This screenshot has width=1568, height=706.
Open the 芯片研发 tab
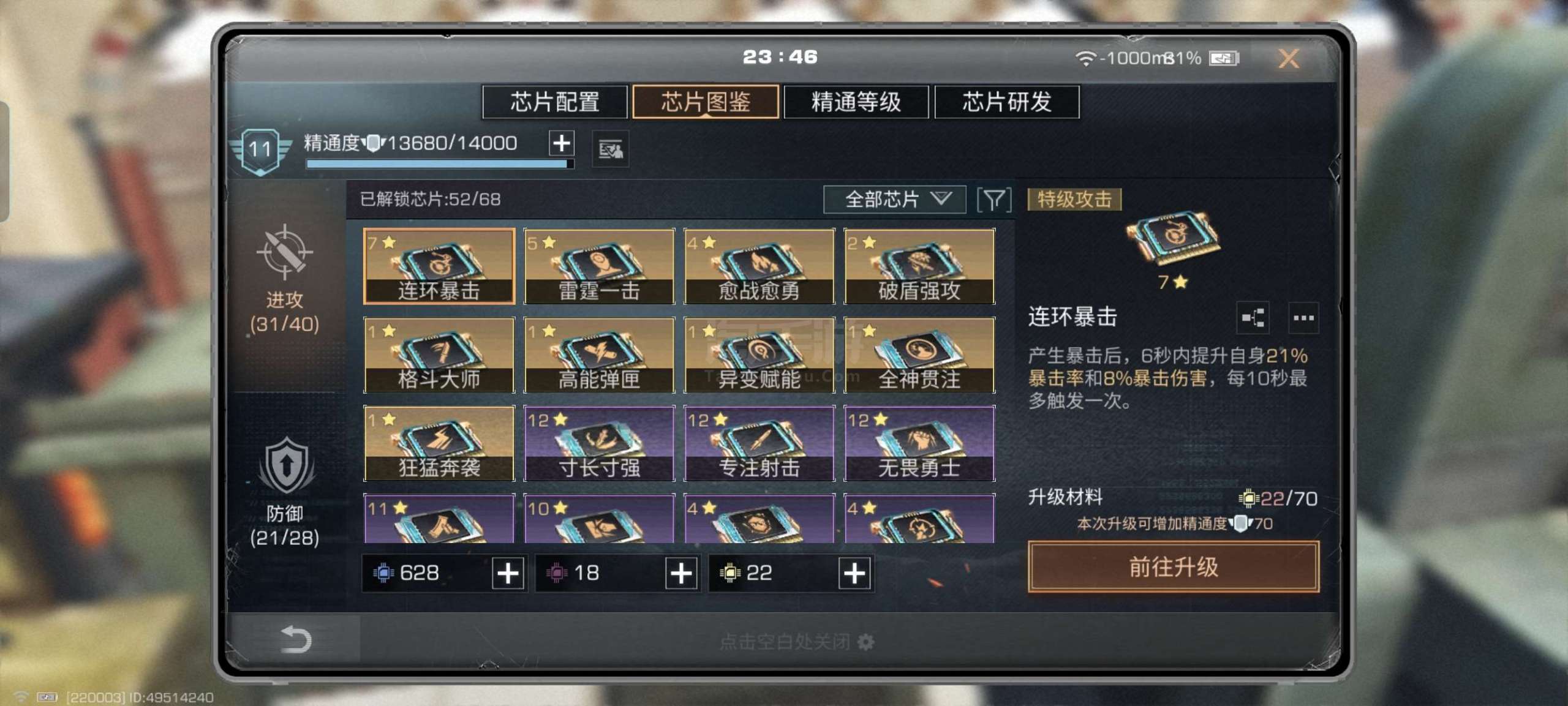point(1007,102)
